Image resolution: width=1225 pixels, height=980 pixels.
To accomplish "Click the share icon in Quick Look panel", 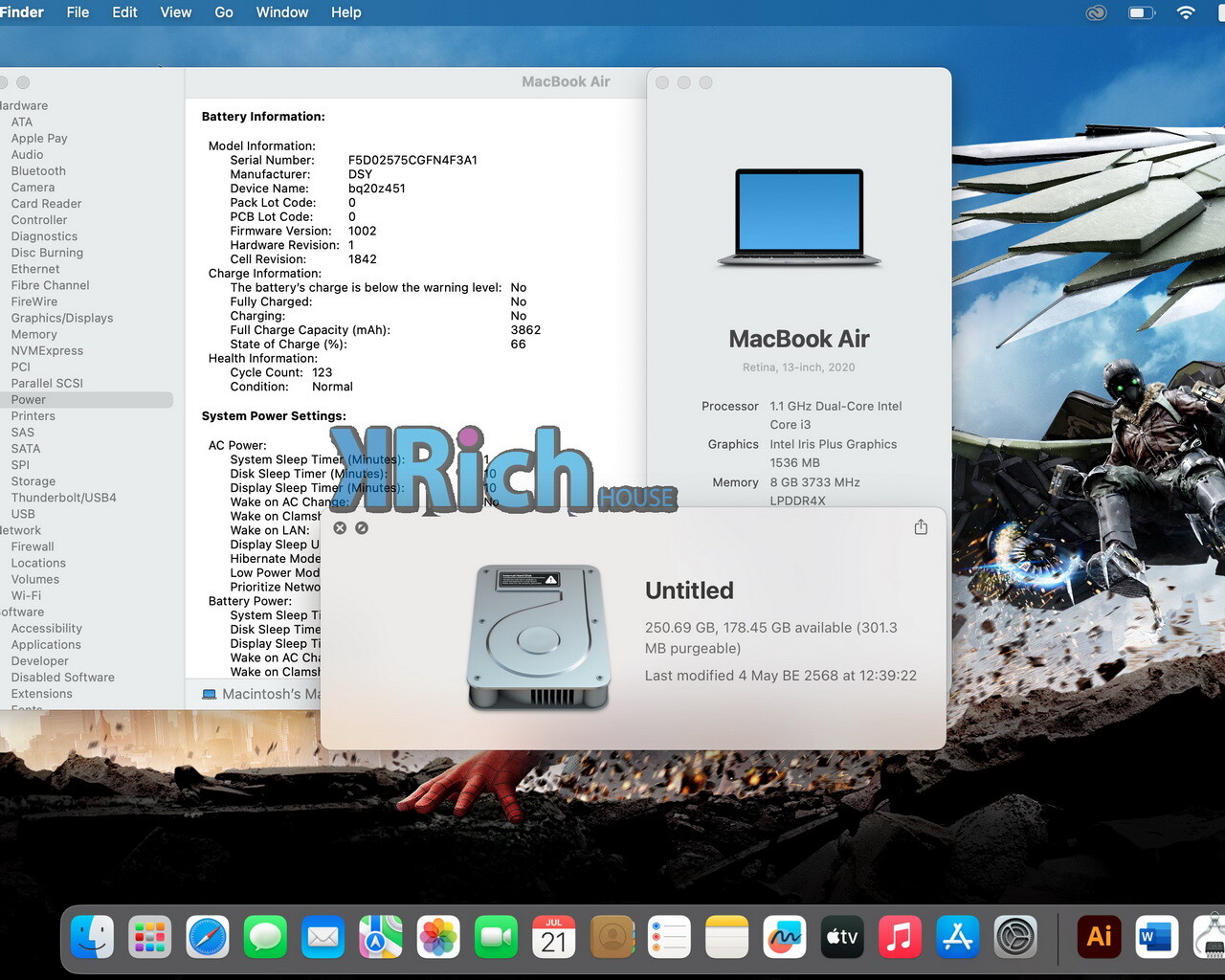I will [x=921, y=527].
